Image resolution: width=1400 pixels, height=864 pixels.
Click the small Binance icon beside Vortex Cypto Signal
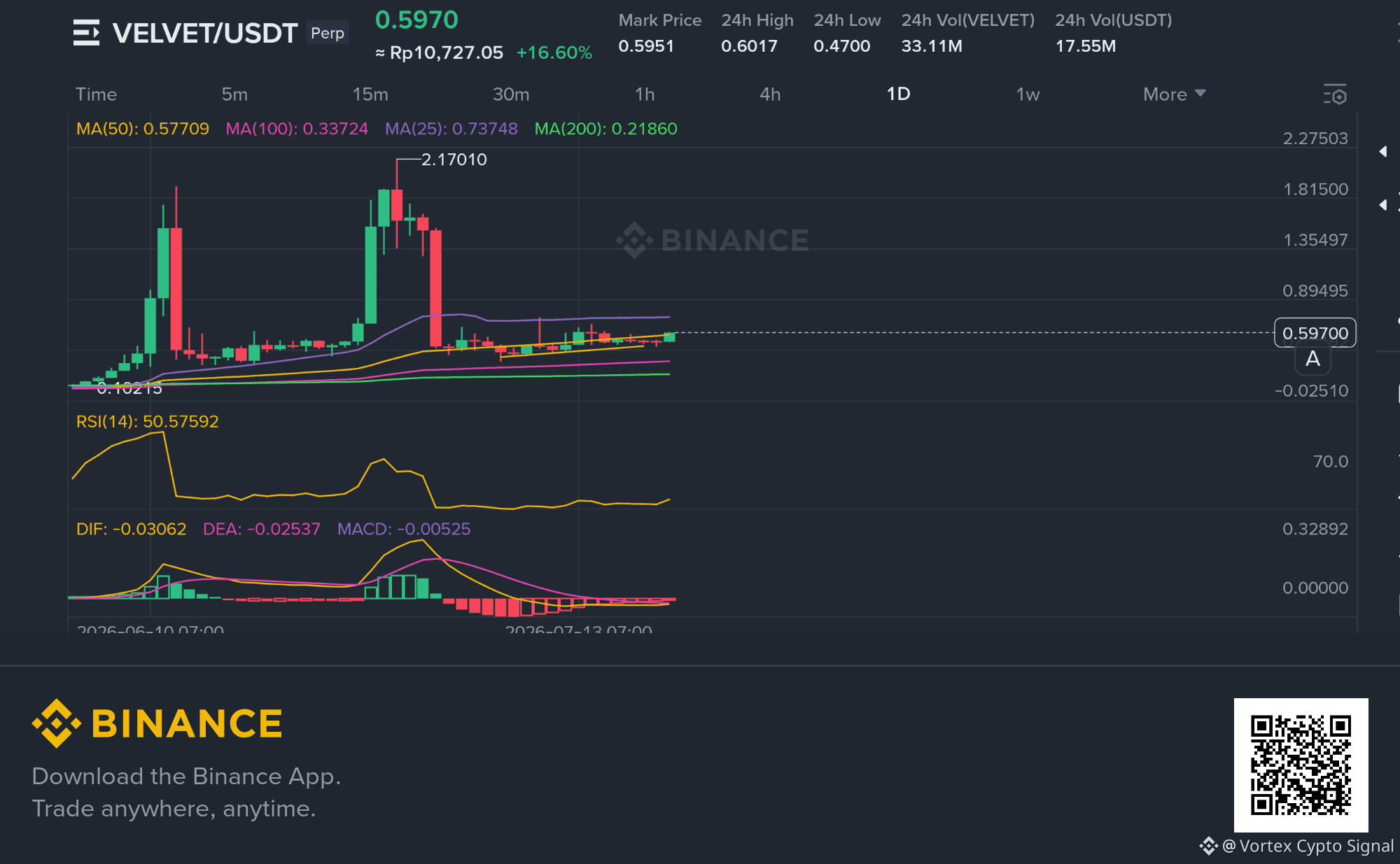(1209, 847)
